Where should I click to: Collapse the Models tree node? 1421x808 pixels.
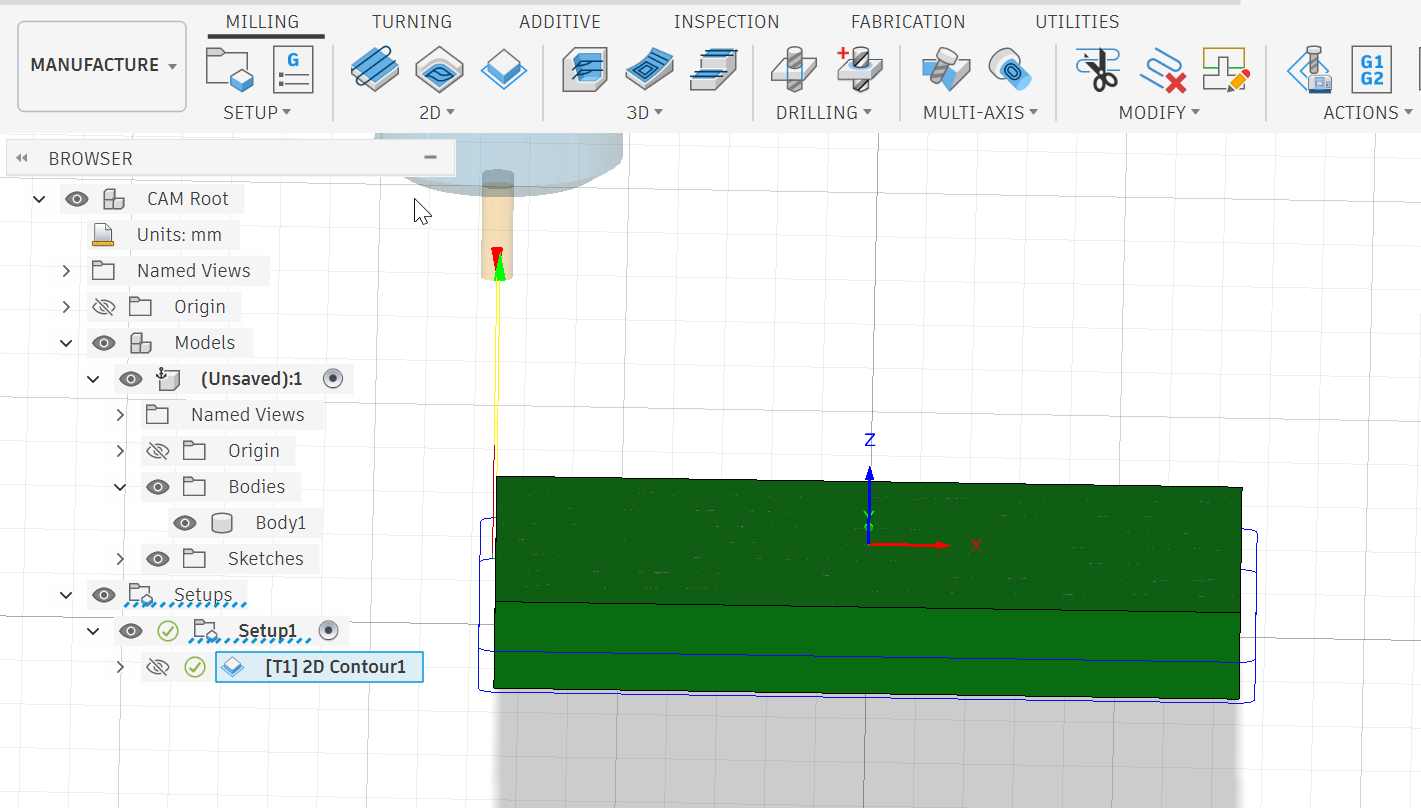pyautogui.click(x=66, y=343)
